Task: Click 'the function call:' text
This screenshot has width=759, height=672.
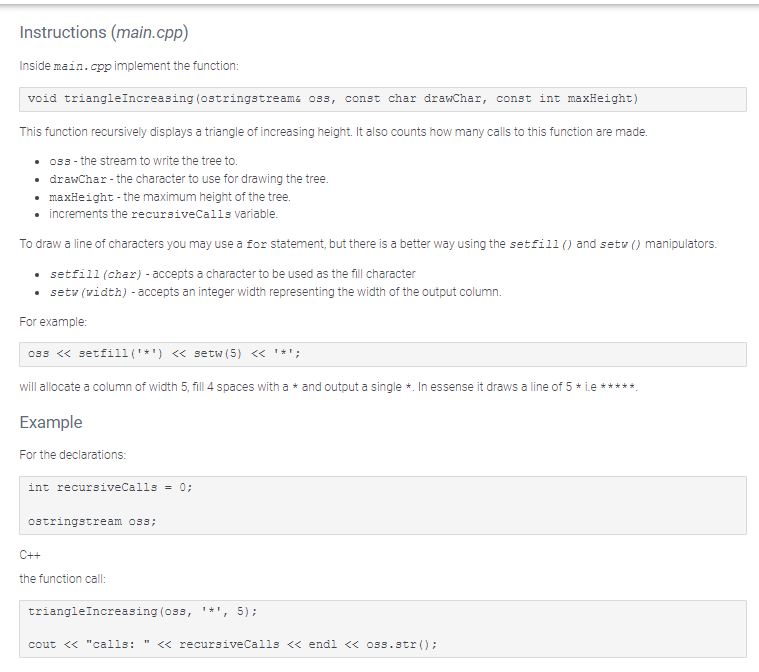Action: [x=62, y=579]
